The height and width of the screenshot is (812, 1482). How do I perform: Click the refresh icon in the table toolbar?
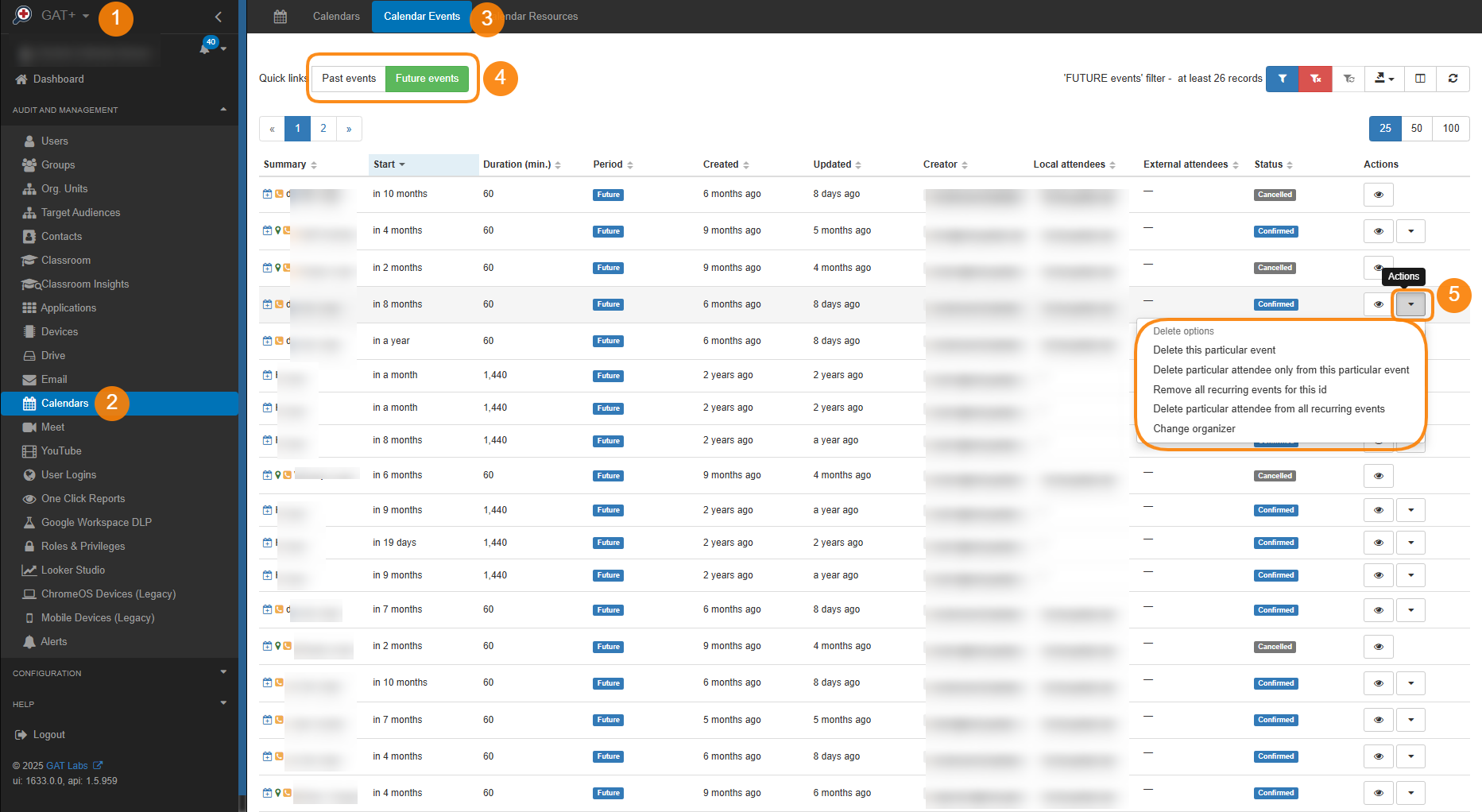[1453, 79]
